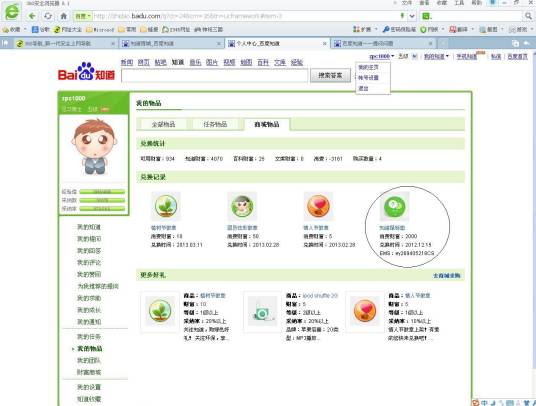Open the browser home page icon
Viewport: 536px width, 406px height.
(x=63, y=16)
